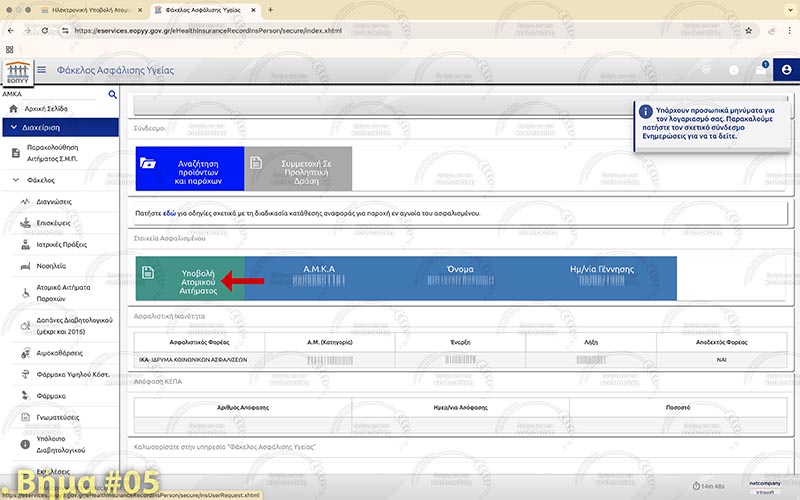Click the ΑΜΚΑ search magnifier icon
Viewport: 800px width, 500px height.
[x=112, y=95]
